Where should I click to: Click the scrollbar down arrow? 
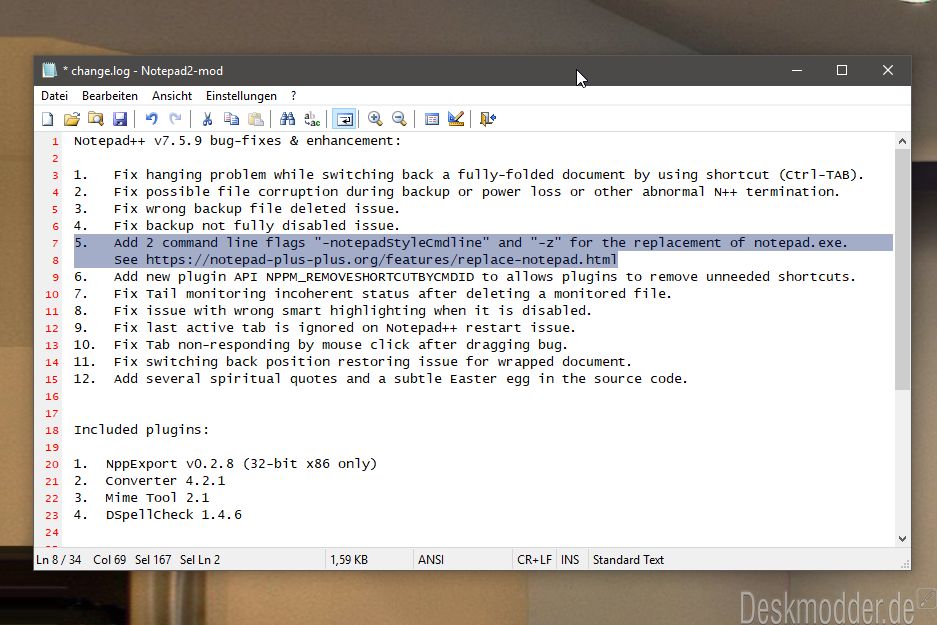pyautogui.click(x=902, y=539)
